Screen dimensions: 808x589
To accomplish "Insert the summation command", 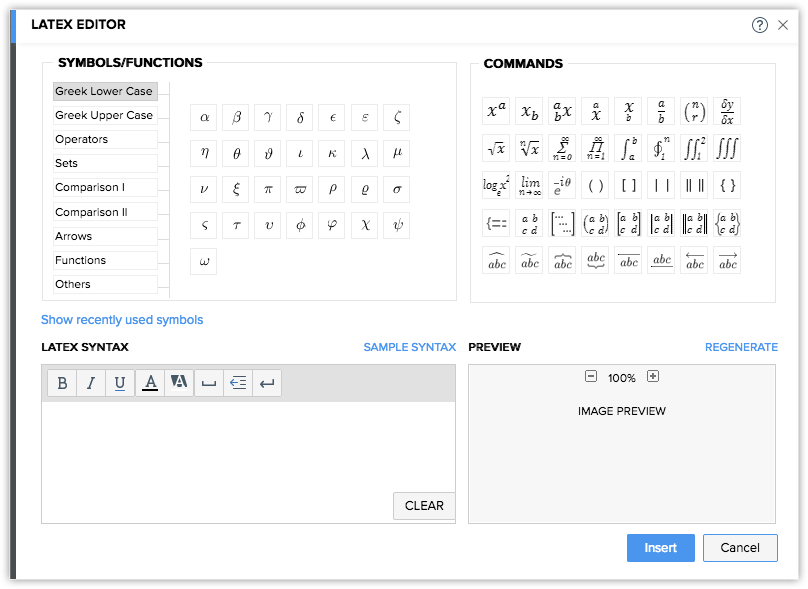I will pos(562,149).
